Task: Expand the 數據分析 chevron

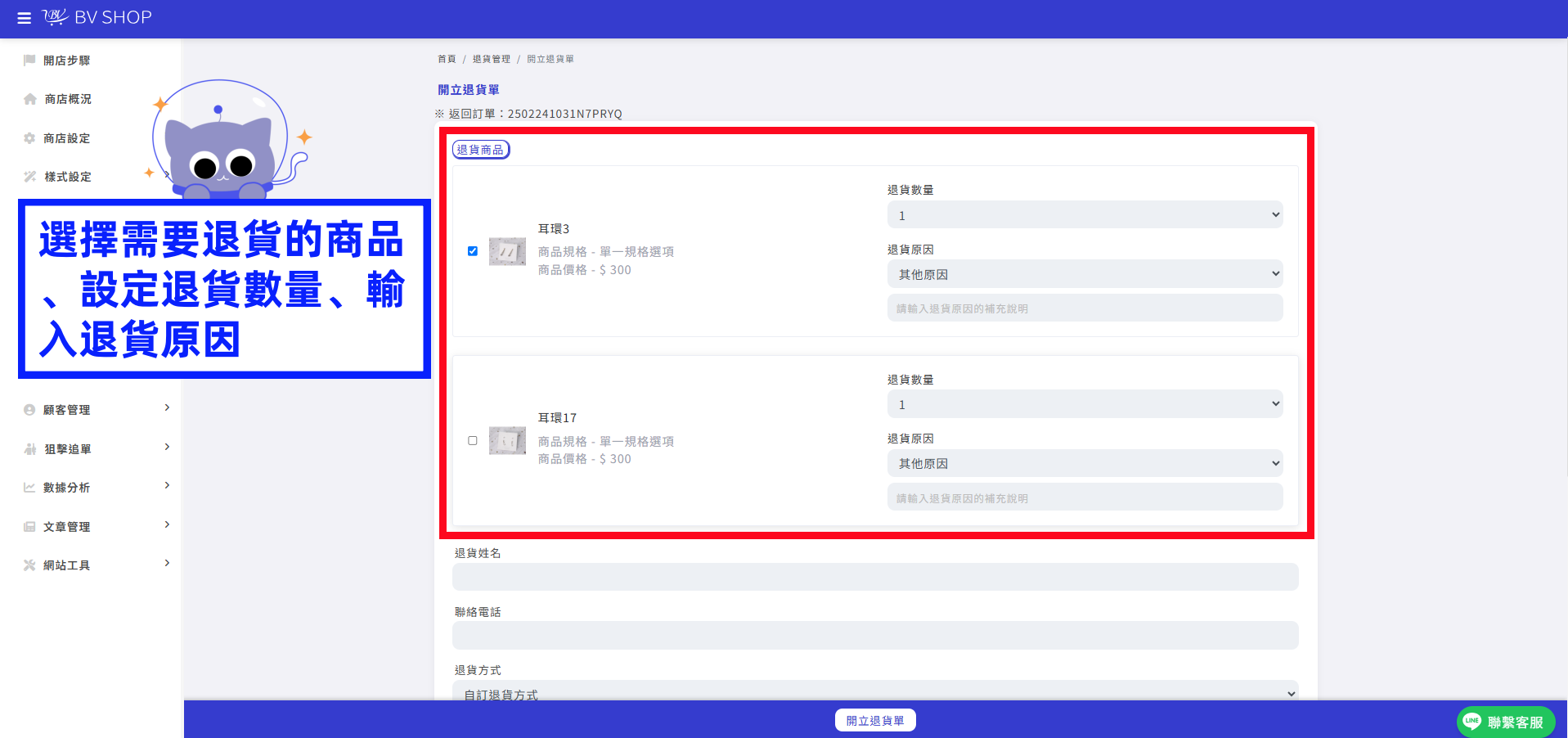Action: tap(167, 485)
